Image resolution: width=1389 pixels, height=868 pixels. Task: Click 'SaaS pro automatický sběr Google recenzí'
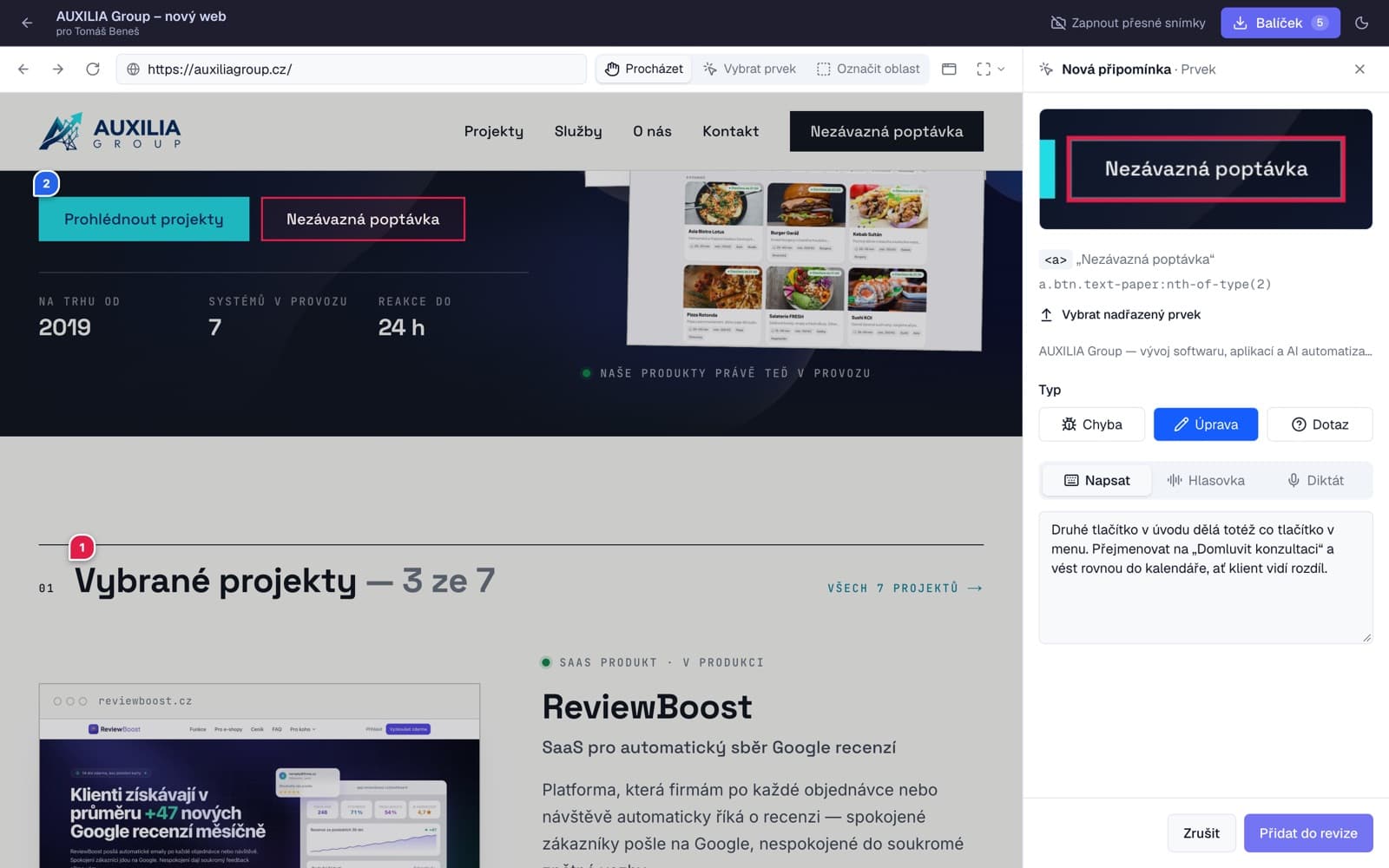(719, 747)
